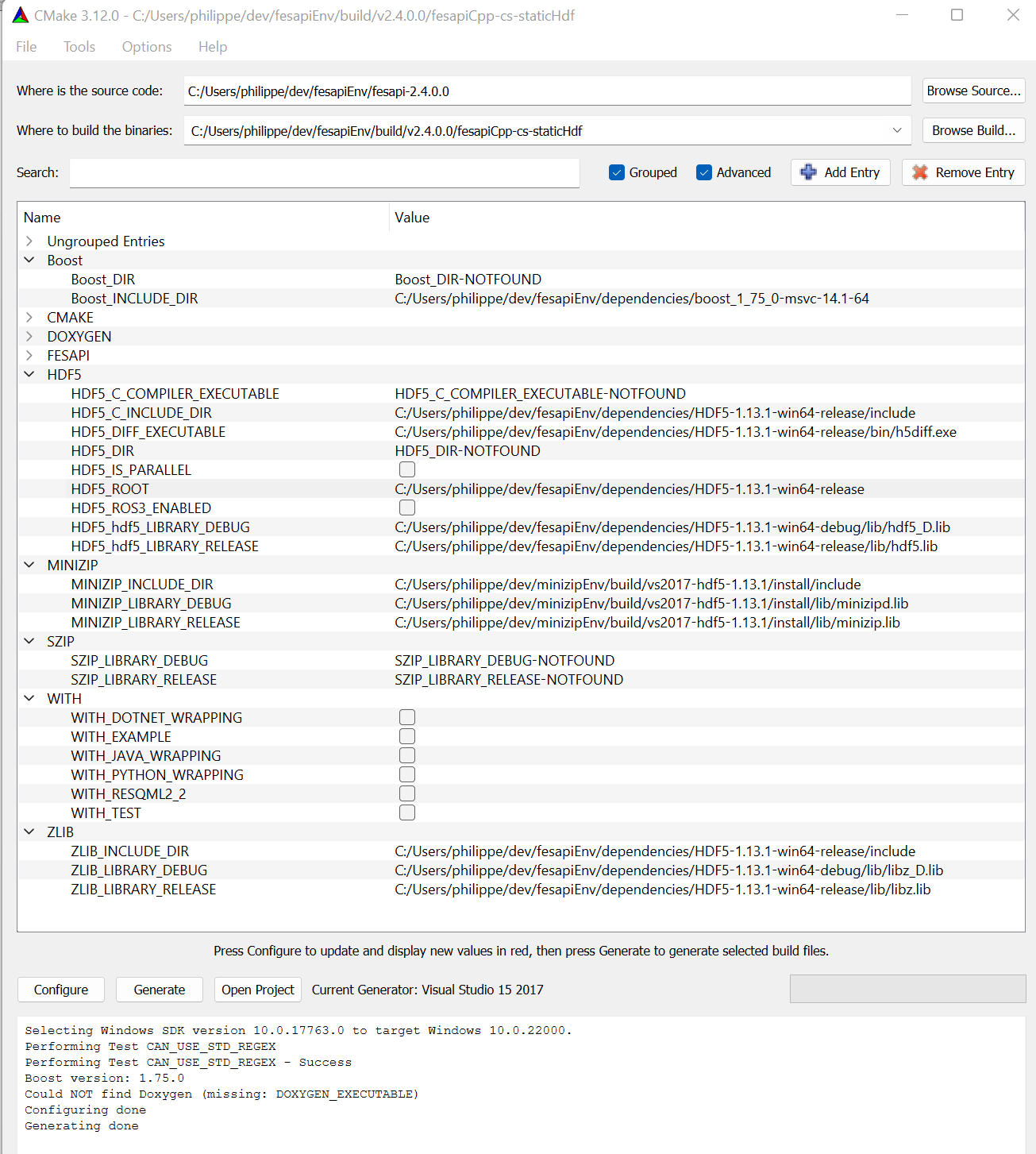The image size is (1036, 1154).
Task: Click the 'Boost version: 1.75.0' log line
Action: pyautogui.click(x=104, y=1078)
